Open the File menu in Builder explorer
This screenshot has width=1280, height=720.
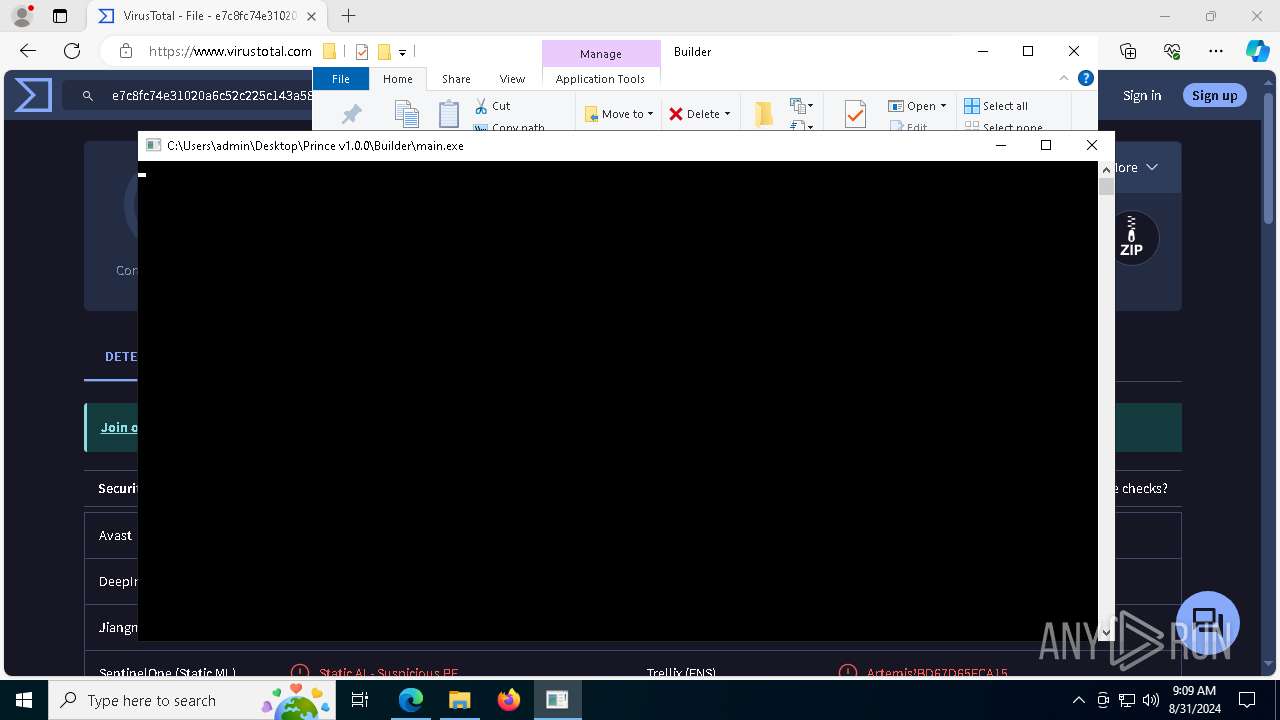341,79
